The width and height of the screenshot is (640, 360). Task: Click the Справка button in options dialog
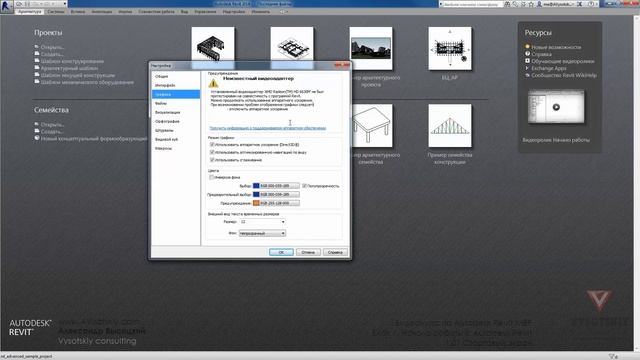pos(335,252)
